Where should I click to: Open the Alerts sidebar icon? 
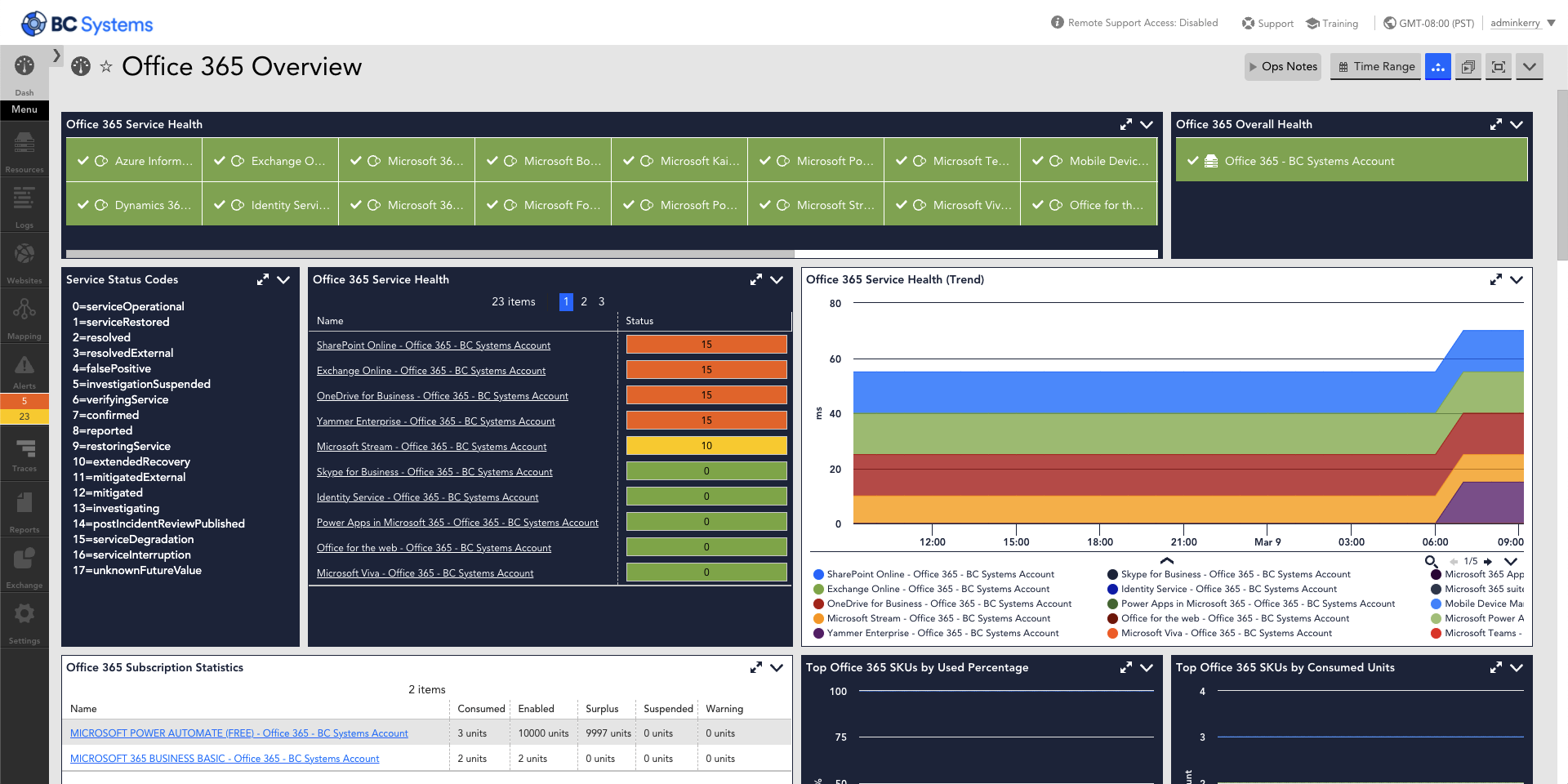pyautogui.click(x=24, y=369)
